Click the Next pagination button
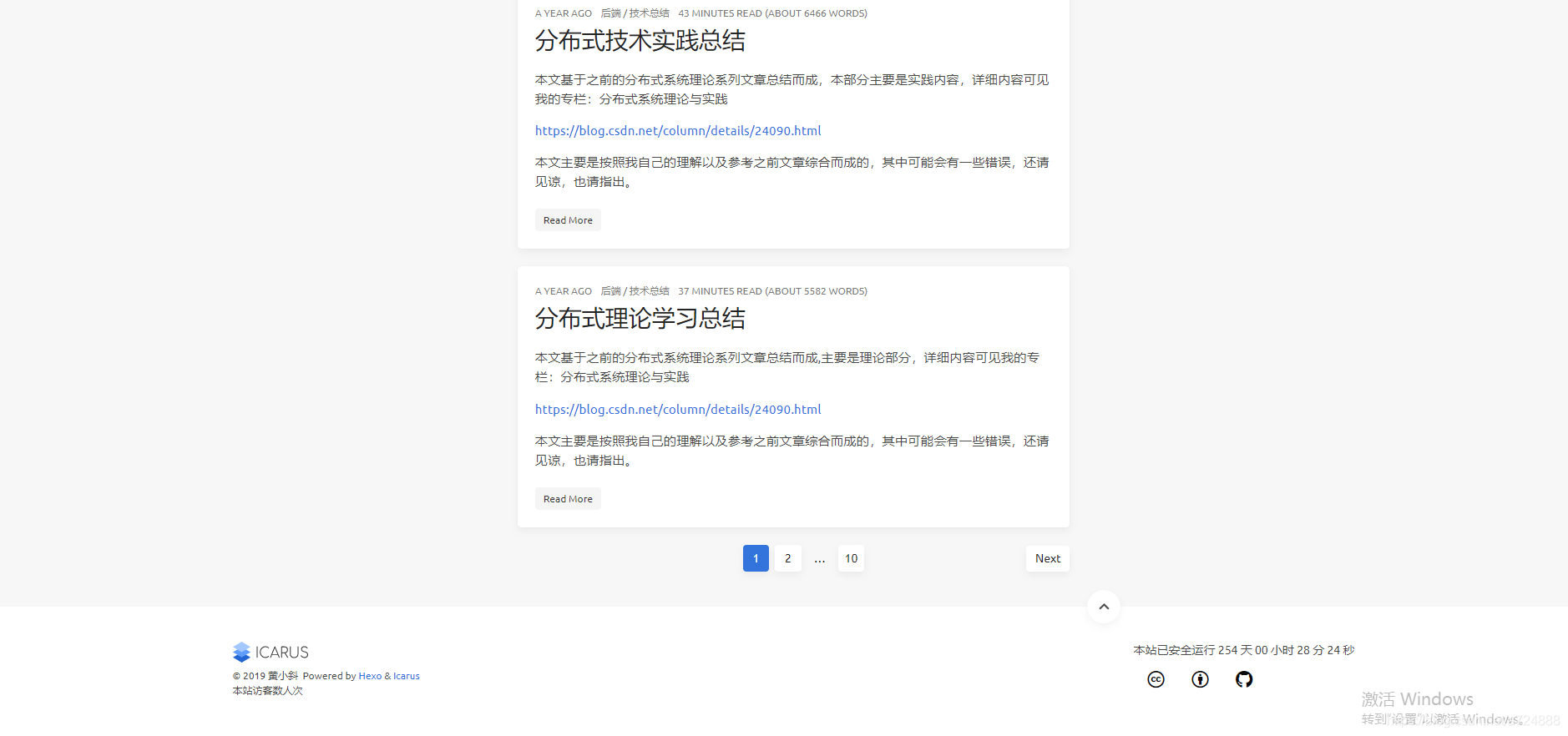Screen dimensions: 1568x736 pos(1047,558)
